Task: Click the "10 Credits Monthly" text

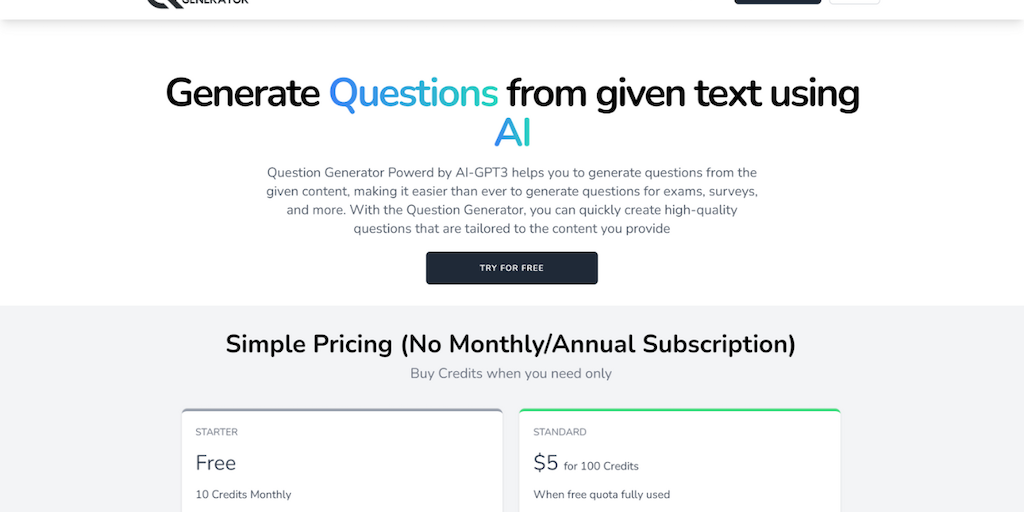Action: (x=243, y=494)
